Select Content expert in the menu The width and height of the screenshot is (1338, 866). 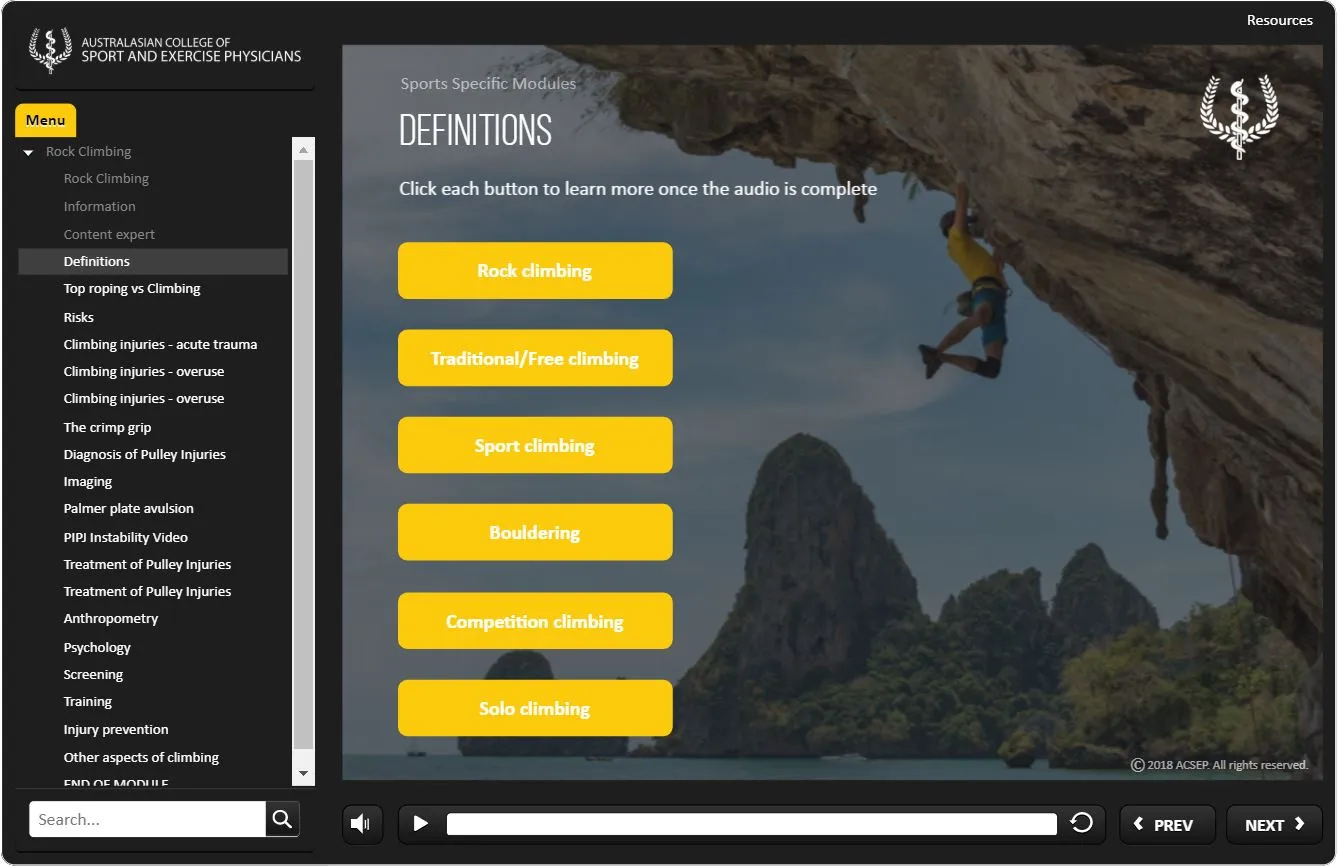109,234
